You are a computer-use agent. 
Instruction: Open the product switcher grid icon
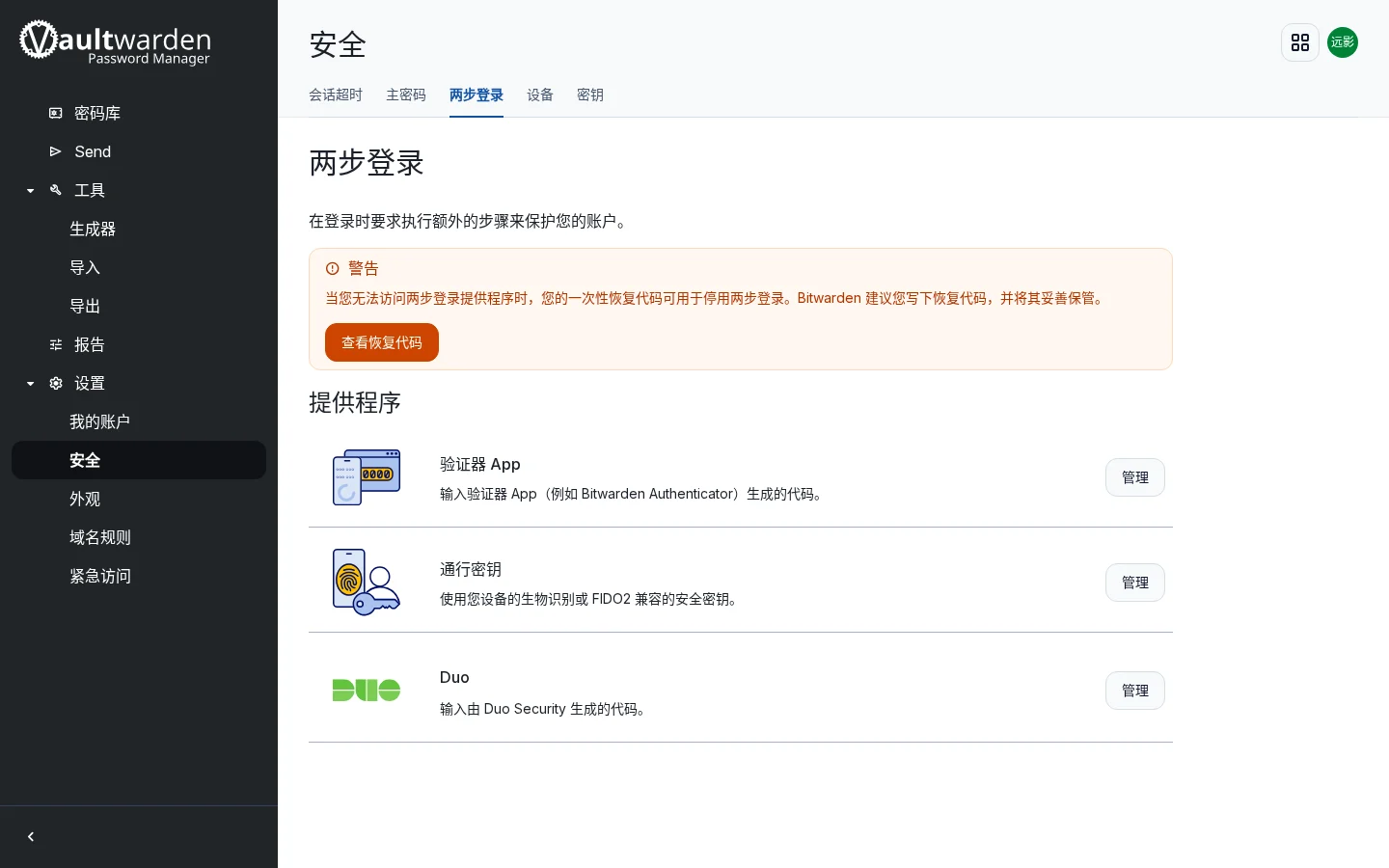(1300, 42)
